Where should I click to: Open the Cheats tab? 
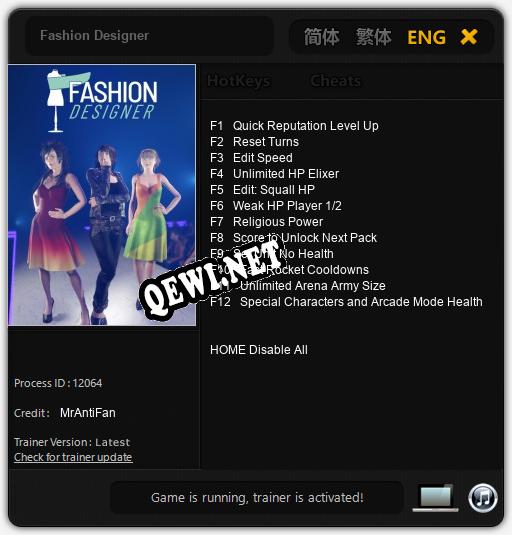336,81
